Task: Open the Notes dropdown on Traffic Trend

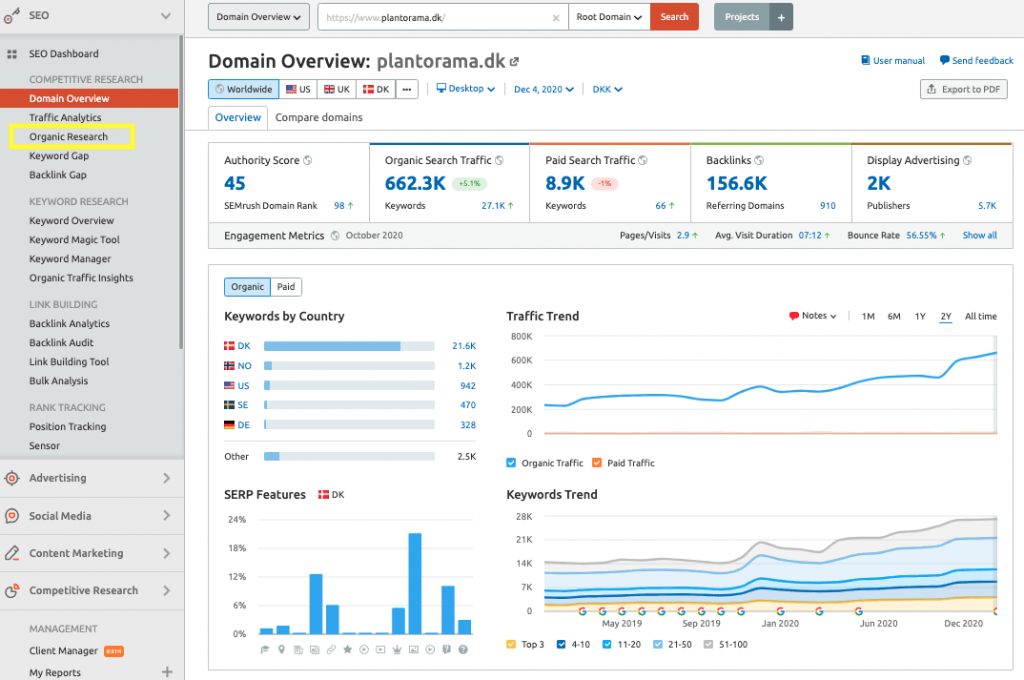Action: click(812, 316)
